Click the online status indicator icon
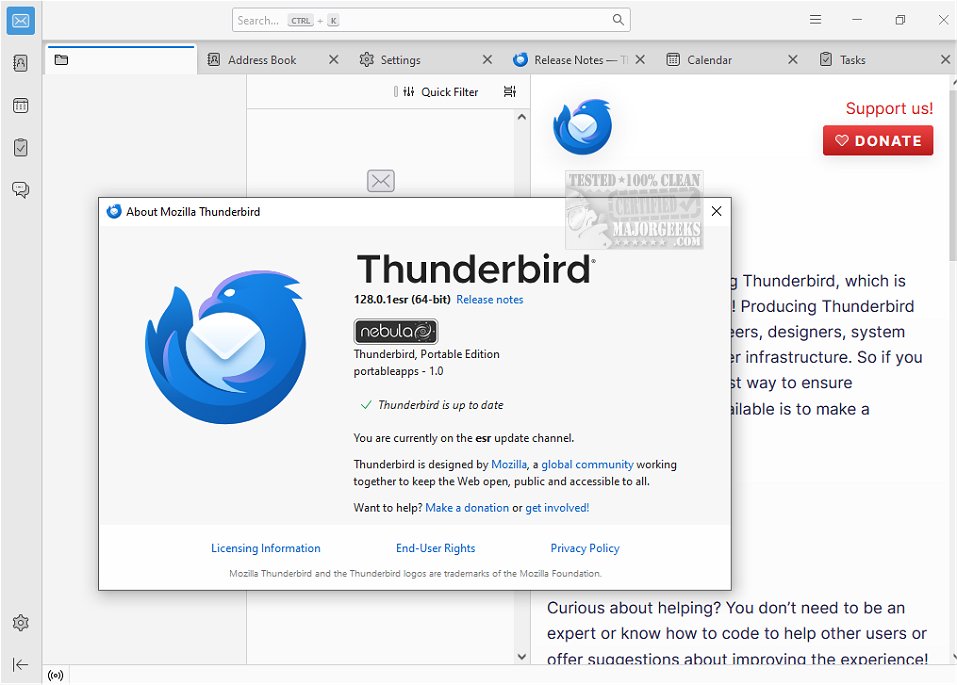The width and height of the screenshot is (957, 685). pos(56,675)
